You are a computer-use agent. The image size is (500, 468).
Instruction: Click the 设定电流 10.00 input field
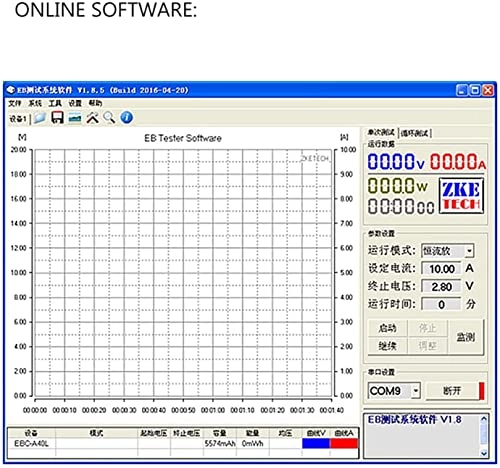tap(442, 269)
